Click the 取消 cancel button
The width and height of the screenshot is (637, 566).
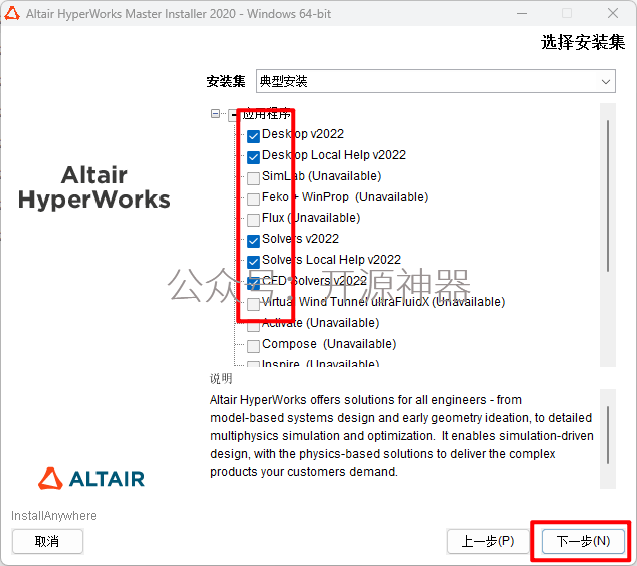(x=47, y=541)
